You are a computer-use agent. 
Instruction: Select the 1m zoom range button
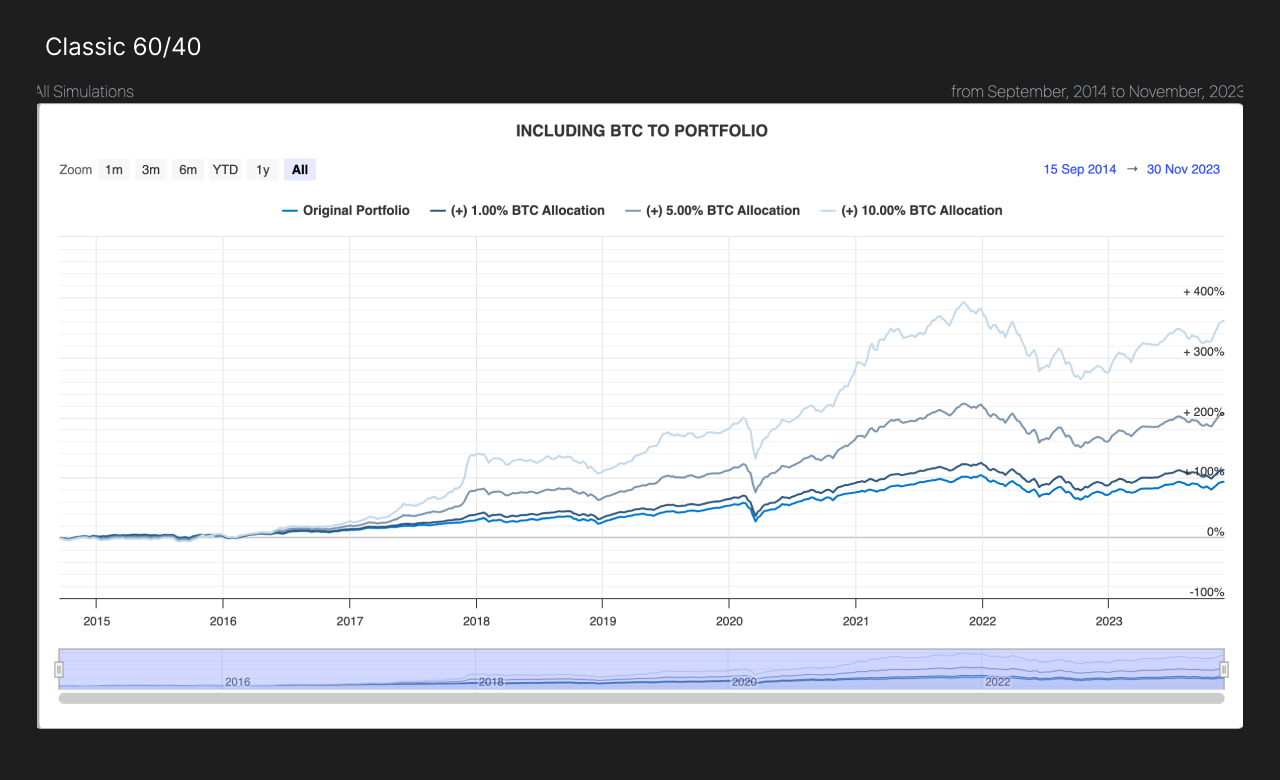pos(114,170)
